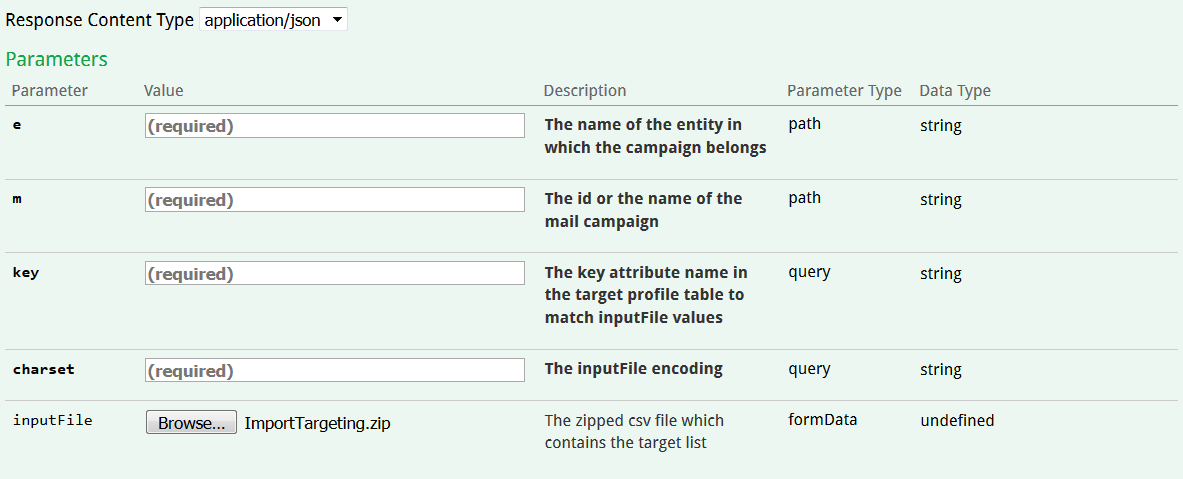The image size is (1183, 479).
Task: Click the 'The inputFile encoding' description
Action: coord(633,369)
